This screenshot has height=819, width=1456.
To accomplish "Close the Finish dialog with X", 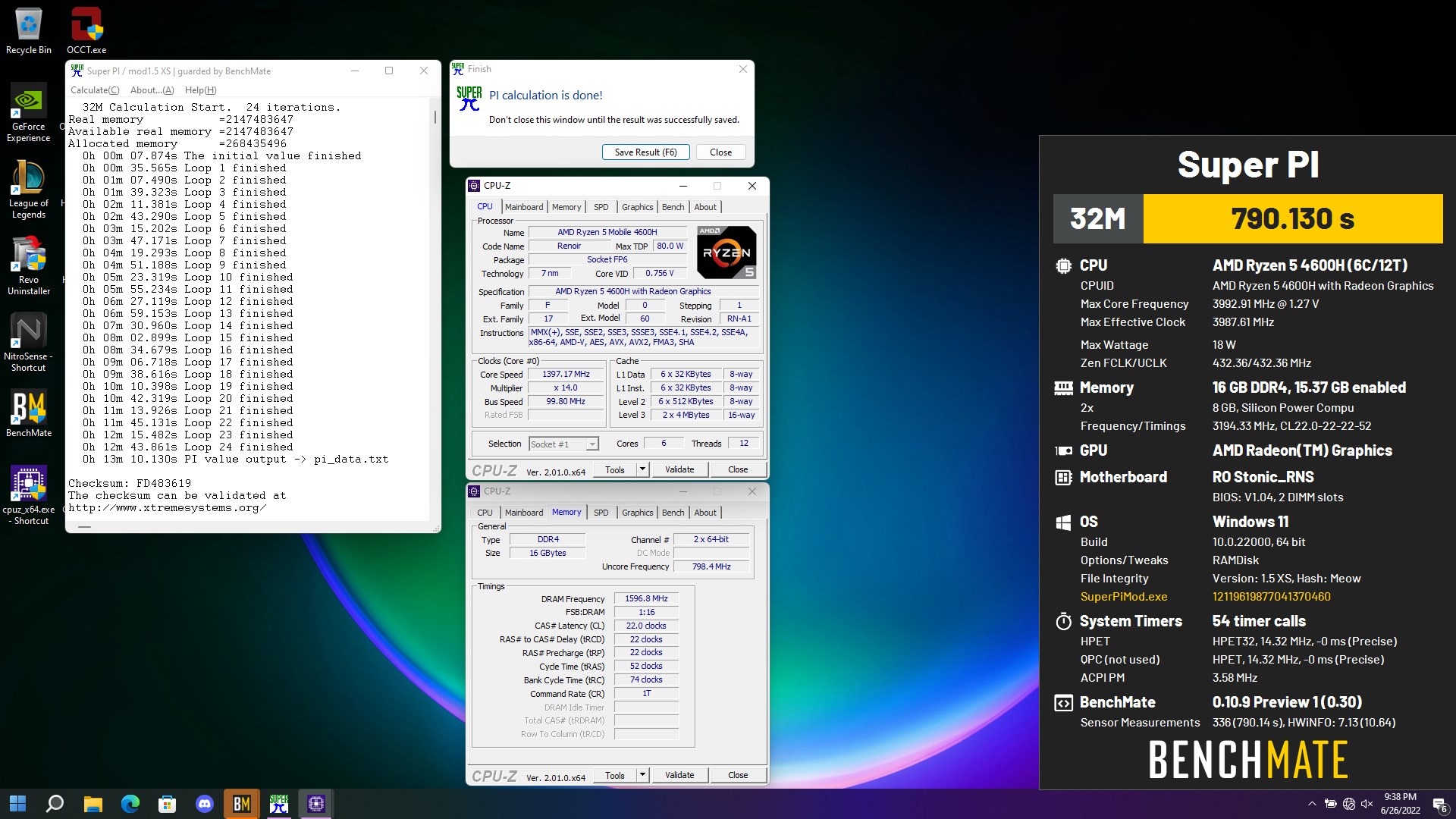I will click(742, 69).
